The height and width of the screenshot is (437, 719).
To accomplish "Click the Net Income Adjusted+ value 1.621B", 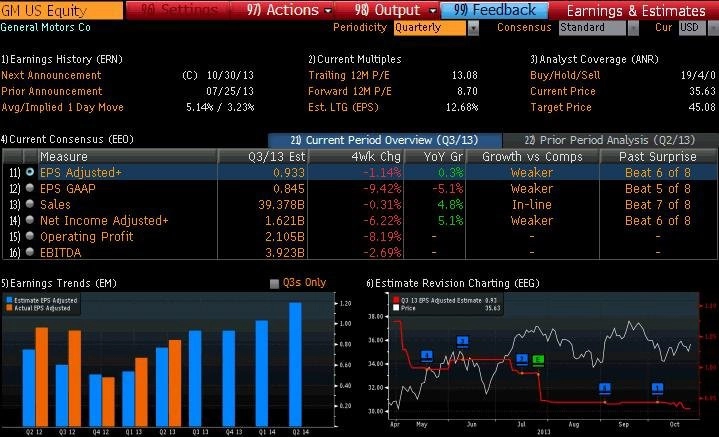I will [285, 221].
